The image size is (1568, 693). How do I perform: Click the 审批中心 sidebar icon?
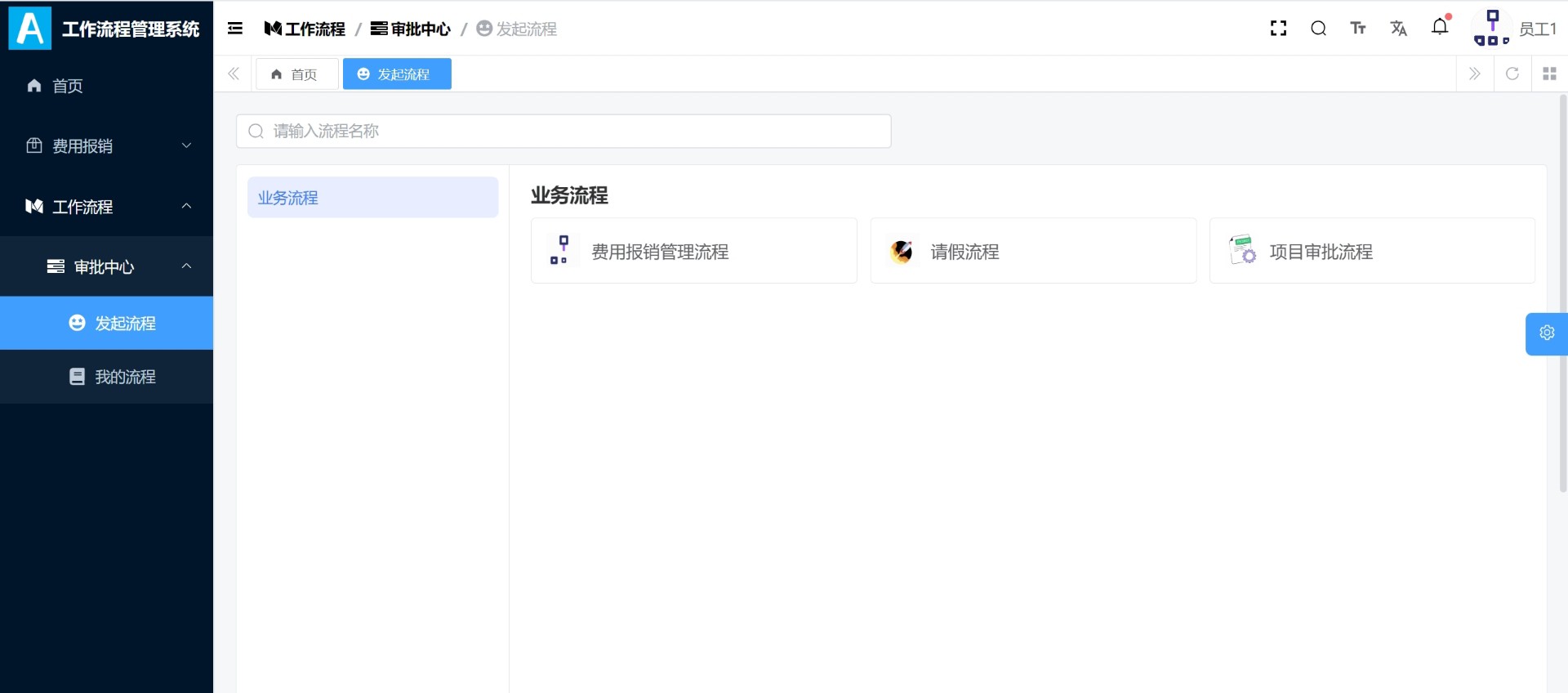[x=56, y=266]
